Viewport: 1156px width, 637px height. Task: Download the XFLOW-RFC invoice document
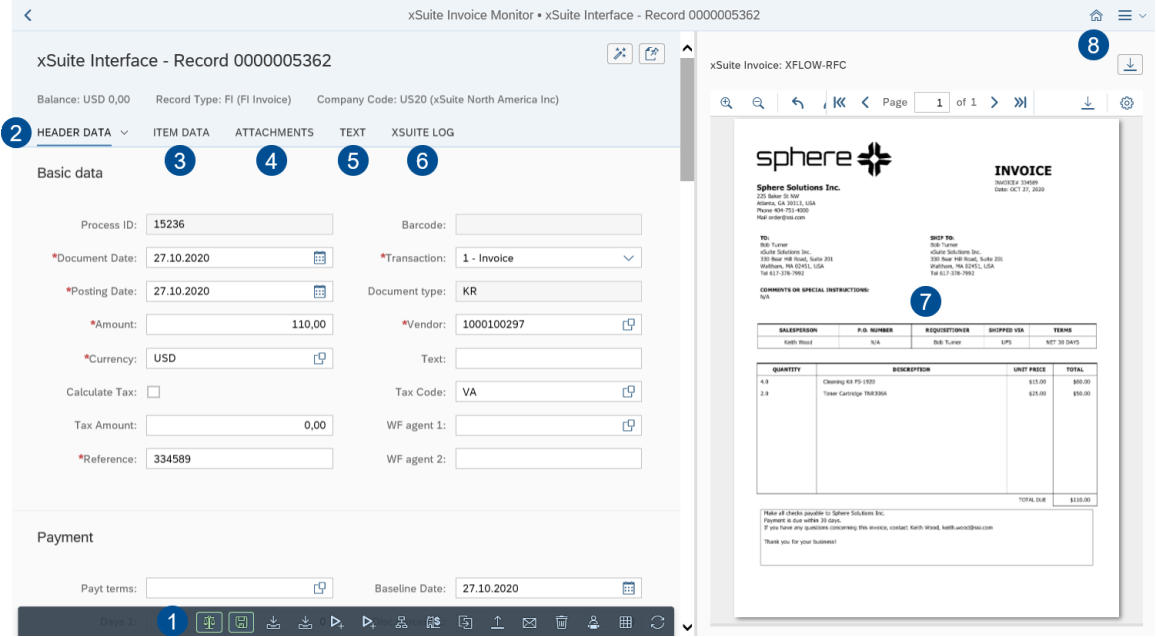pos(1130,63)
